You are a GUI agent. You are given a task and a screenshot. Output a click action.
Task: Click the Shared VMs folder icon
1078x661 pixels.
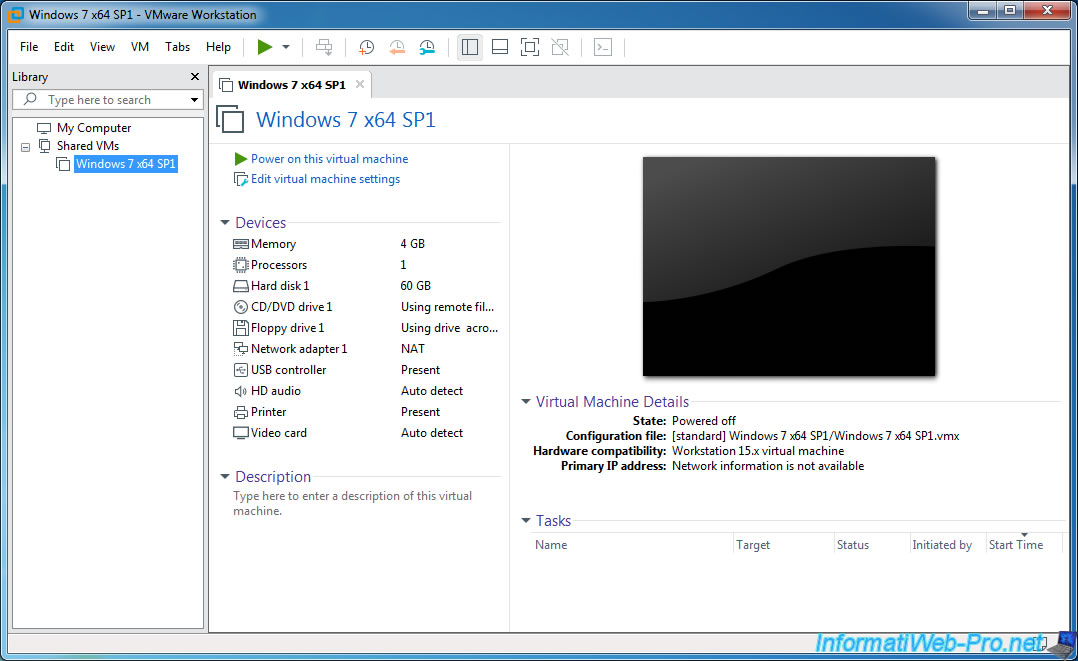tap(45, 146)
